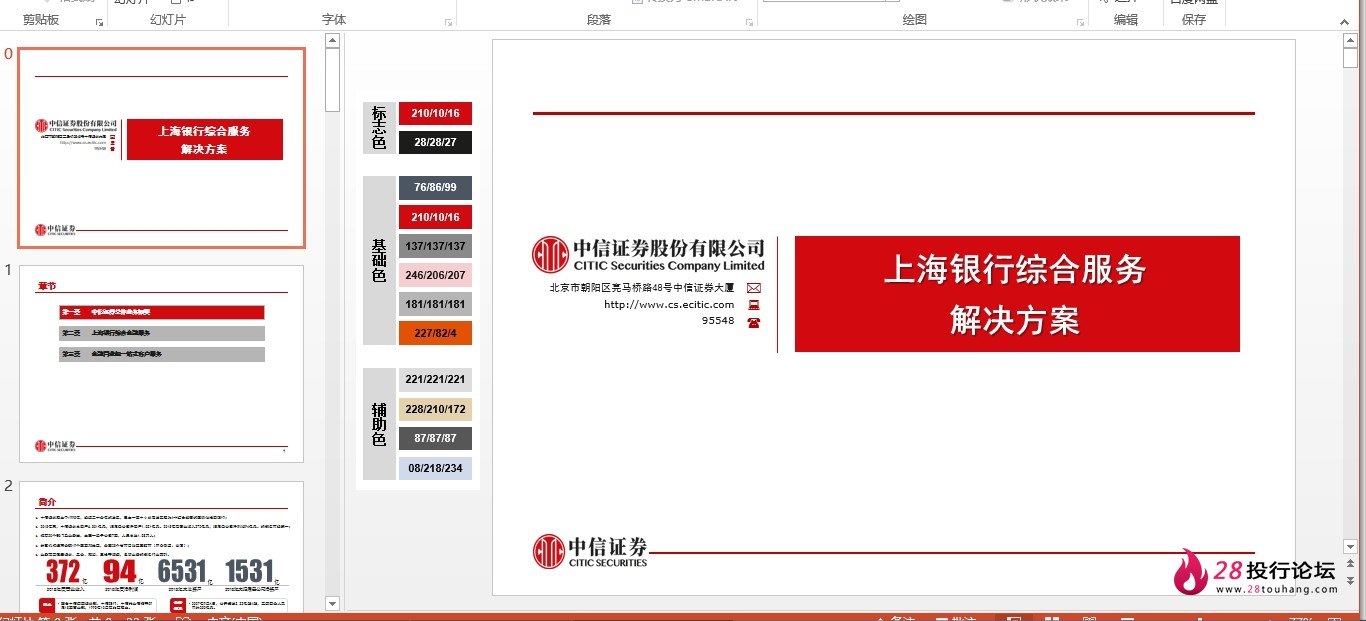The width and height of the screenshot is (1366, 621).
Task: Go to previous slide using double-up arrow
Action: pos(1350,564)
